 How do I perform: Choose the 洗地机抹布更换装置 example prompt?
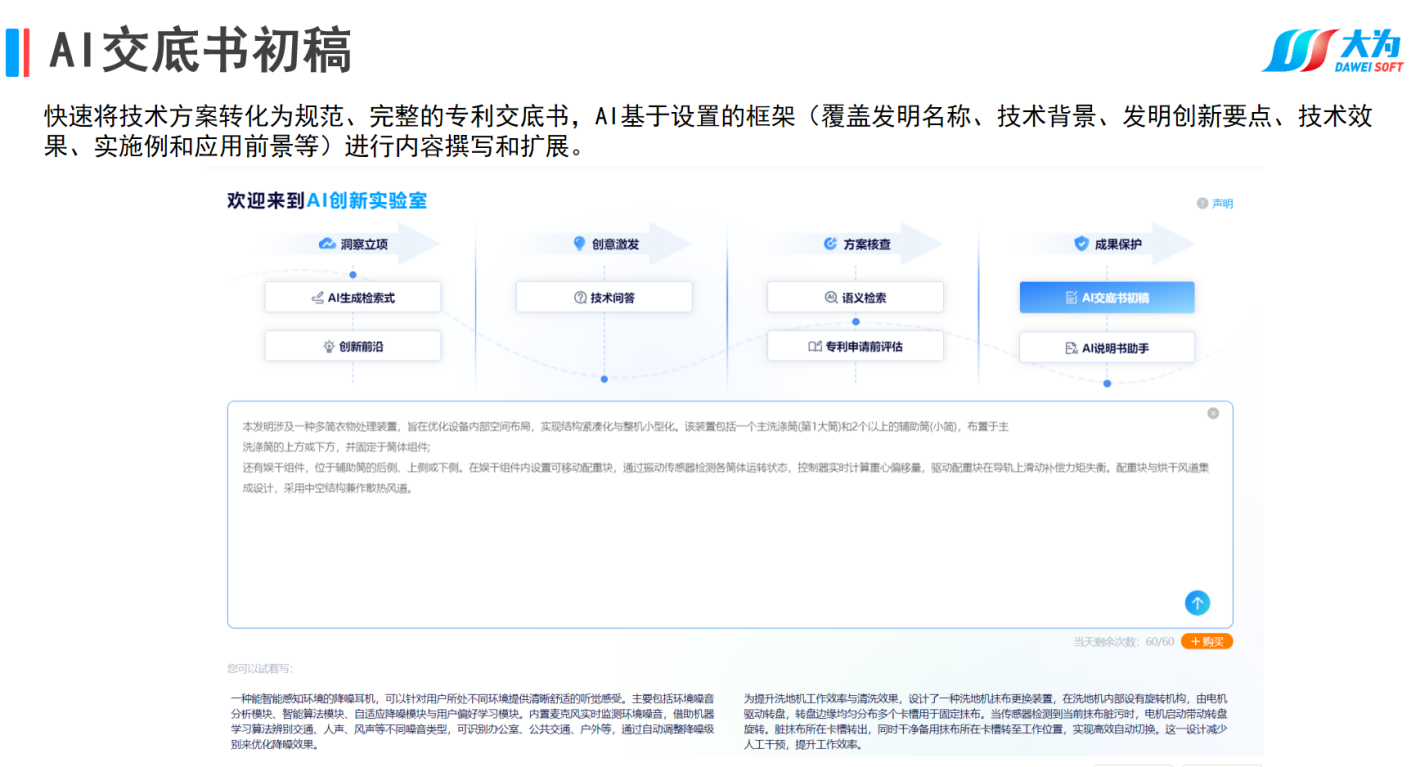pyautogui.click(x=987, y=721)
